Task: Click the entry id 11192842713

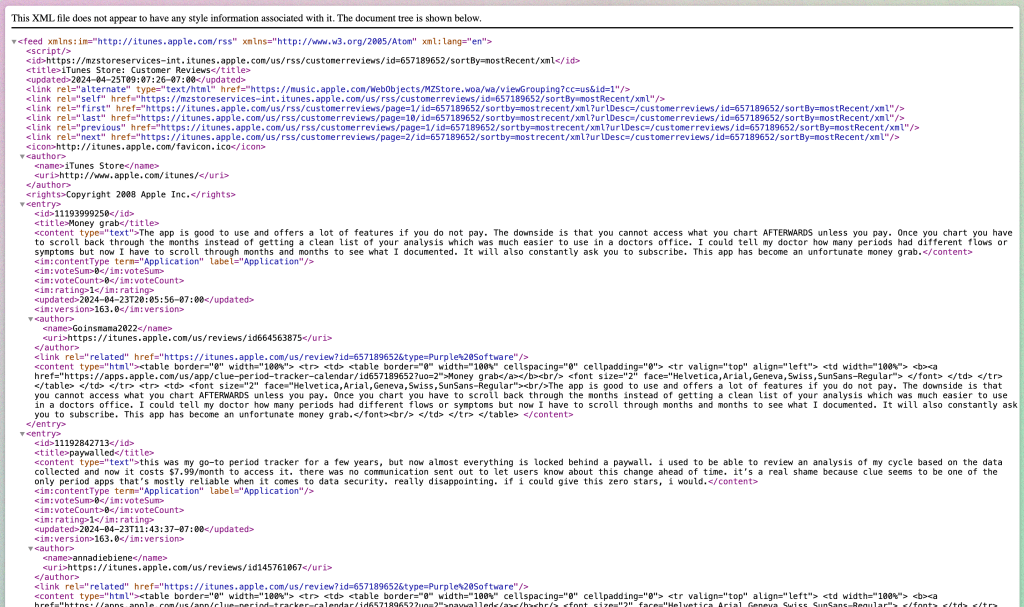Action: point(83,442)
